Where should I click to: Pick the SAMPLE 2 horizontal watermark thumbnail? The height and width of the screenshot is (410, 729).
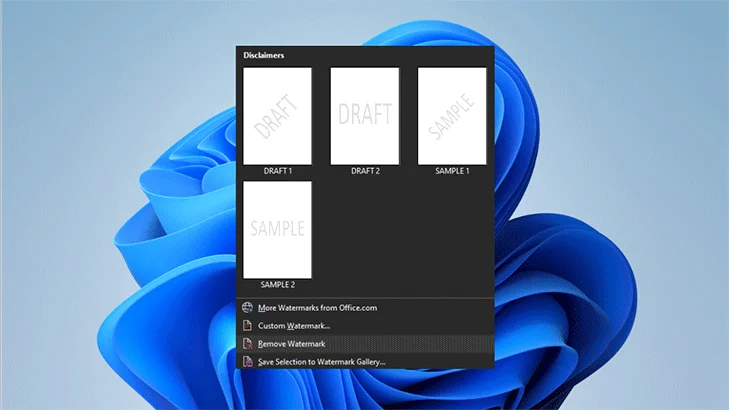click(x=277, y=230)
